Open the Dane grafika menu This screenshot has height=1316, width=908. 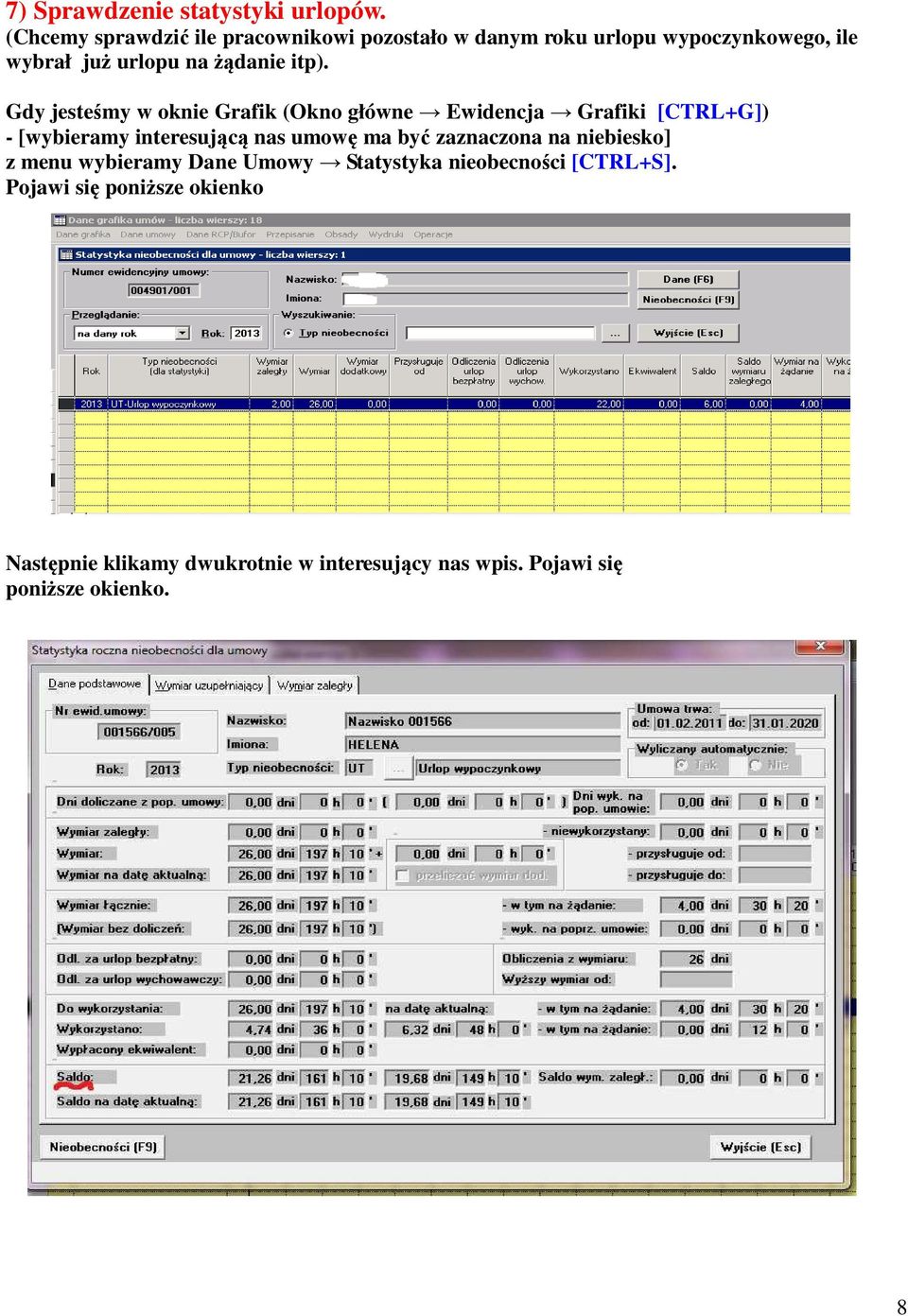83,234
